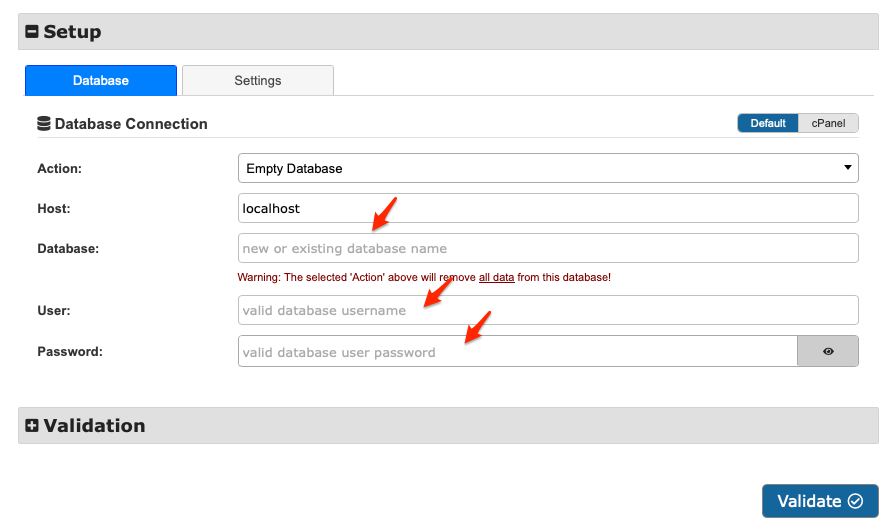
Task: Collapse the Setup section minus icon
Action: (32, 32)
